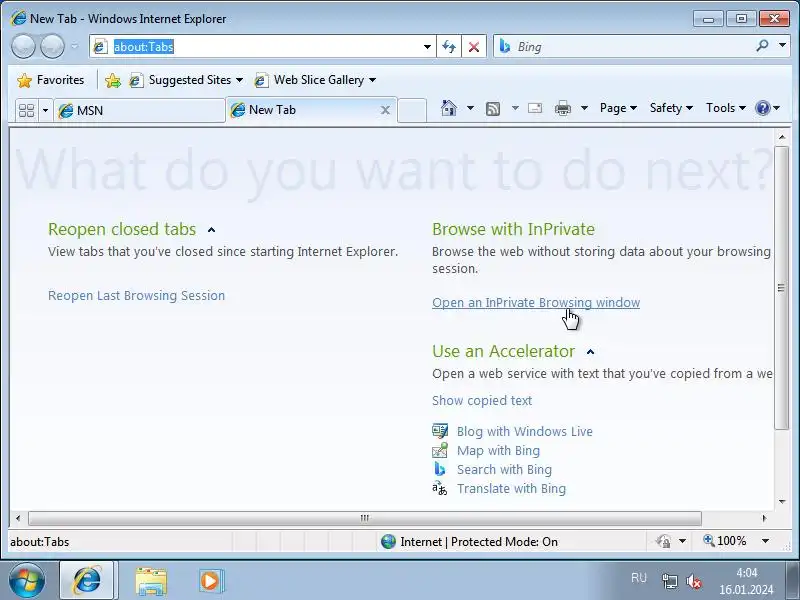Screen dimensions: 800x600
Task: Open the zoom level dropdown arrow
Action: click(x=765, y=541)
